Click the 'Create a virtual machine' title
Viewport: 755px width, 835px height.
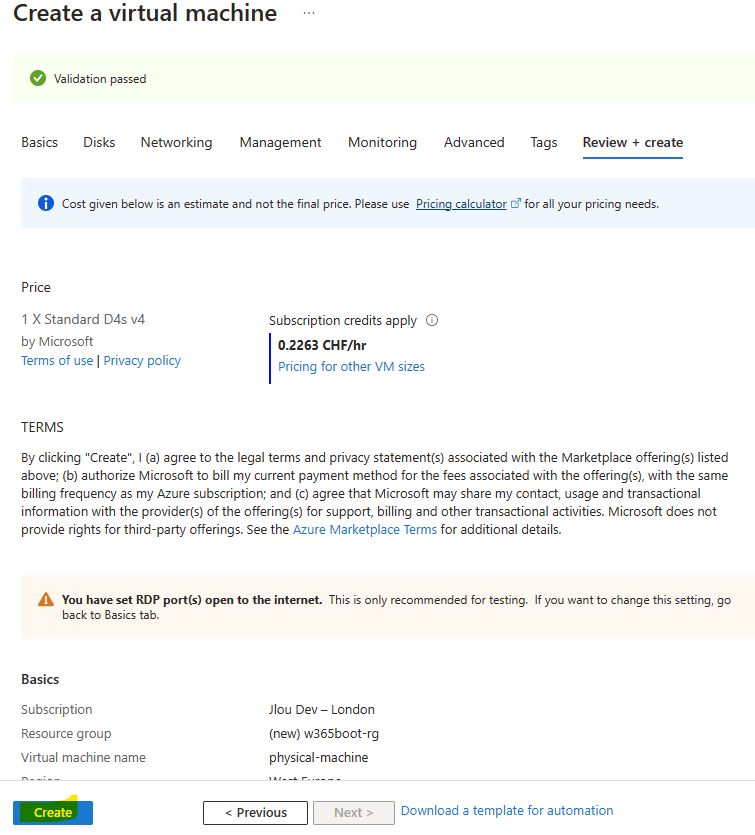point(145,13)
